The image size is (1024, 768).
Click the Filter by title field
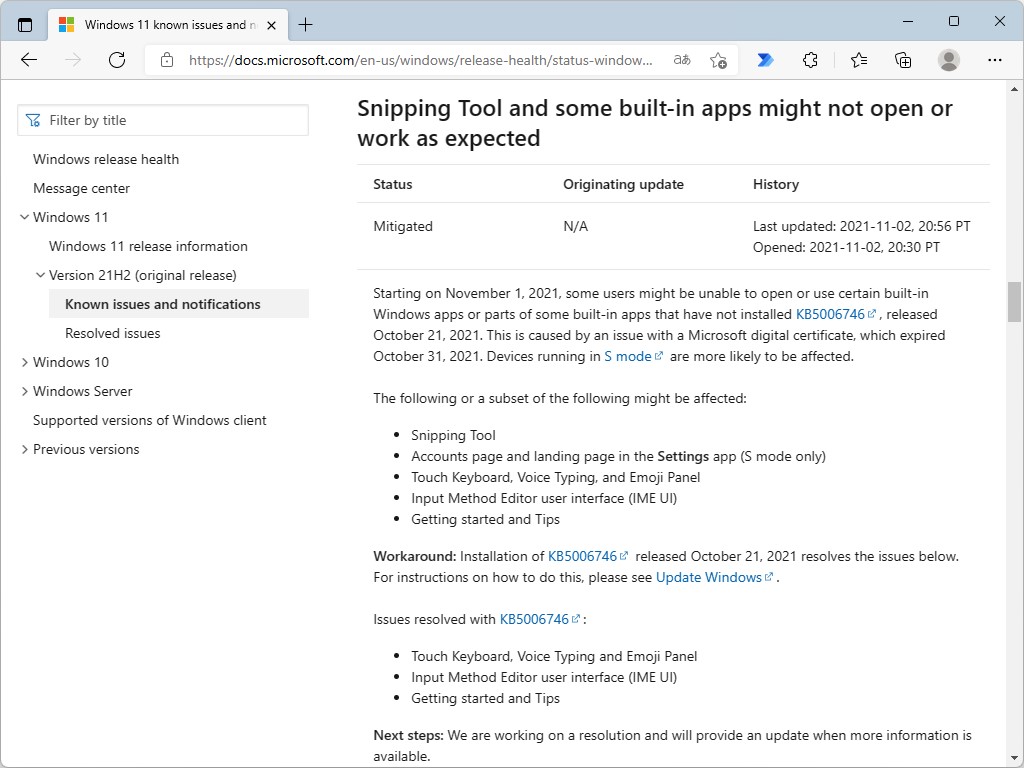170,120
